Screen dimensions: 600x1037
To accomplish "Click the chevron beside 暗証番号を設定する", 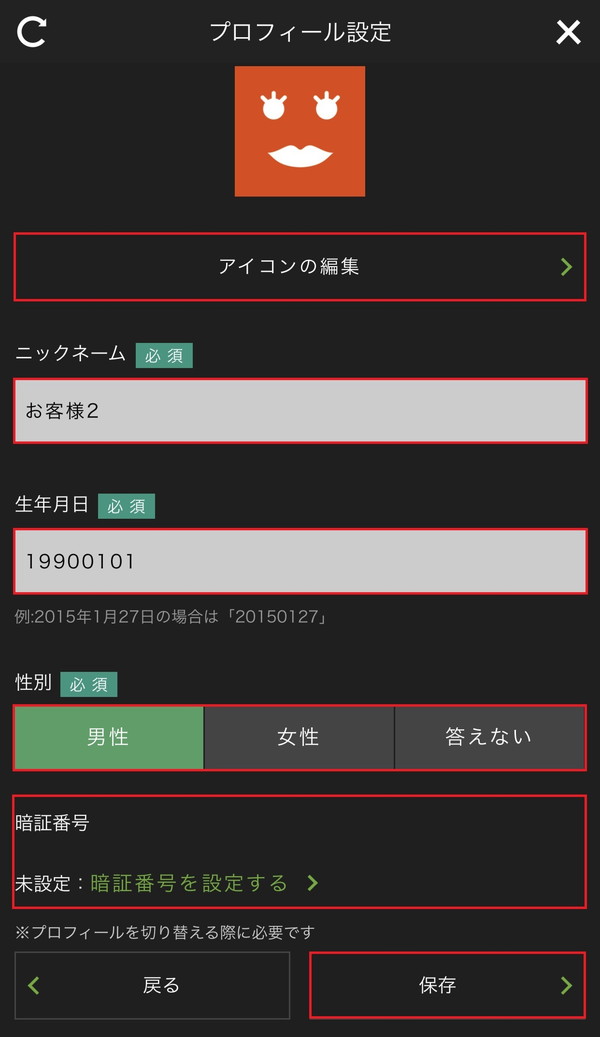I will click(x=313, y=883).
